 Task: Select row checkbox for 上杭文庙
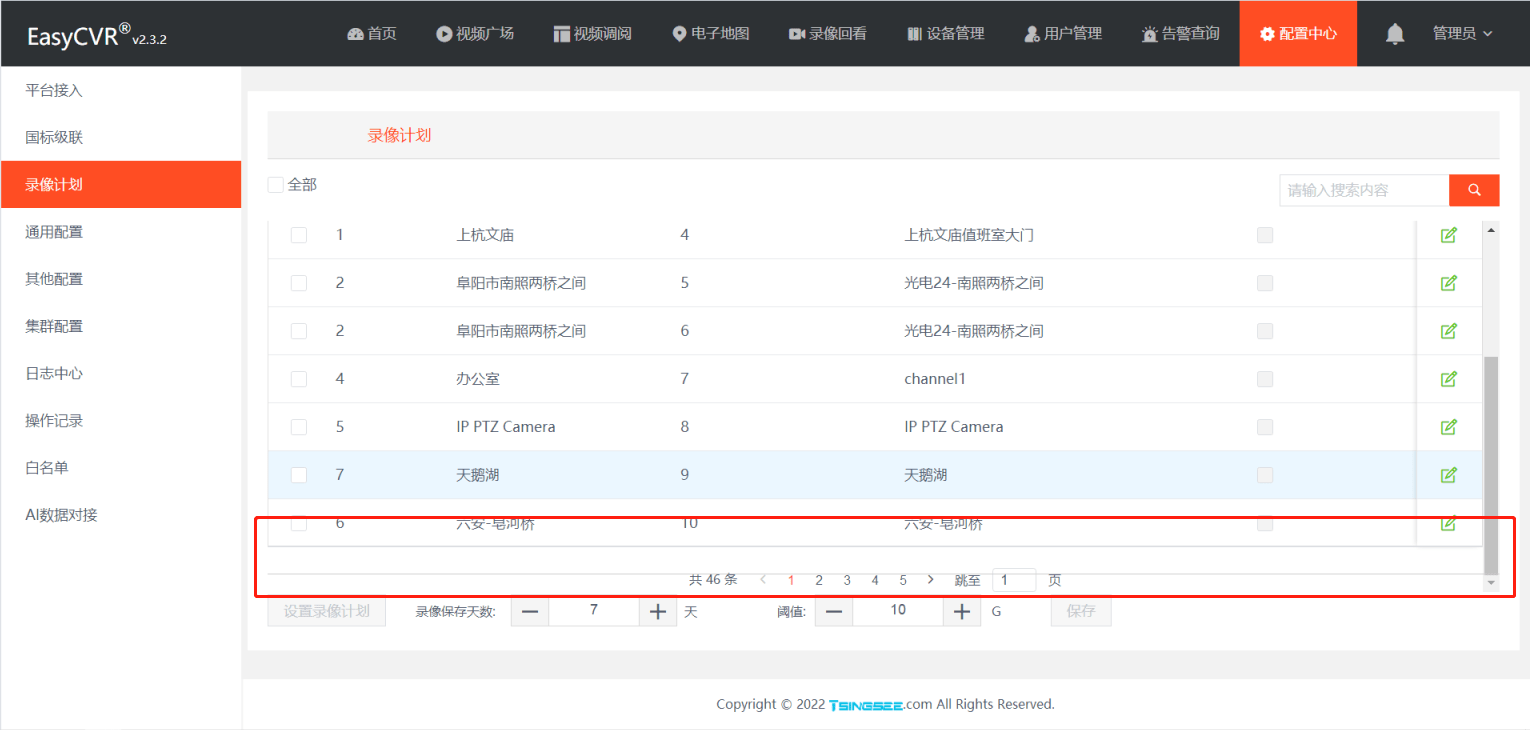click(x=299, y=235)
